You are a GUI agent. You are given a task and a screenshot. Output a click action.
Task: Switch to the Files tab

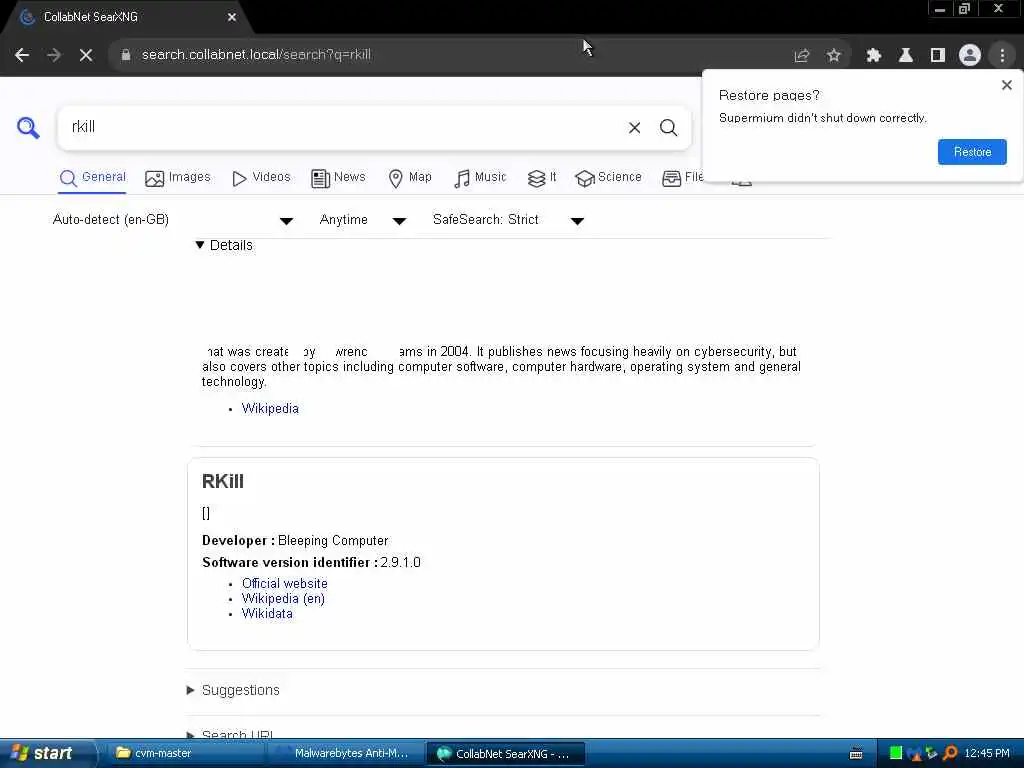tap(682, 178)
